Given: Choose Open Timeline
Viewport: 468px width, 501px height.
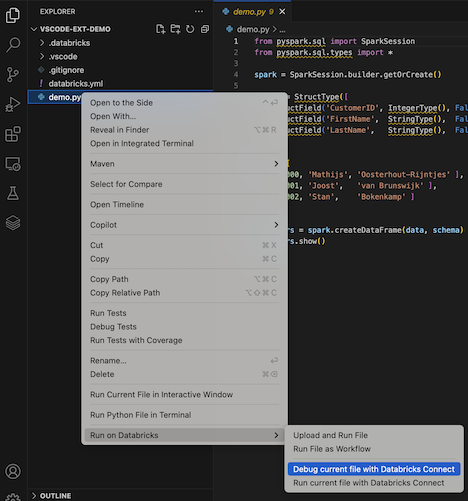Looking at the screenshot, I should [x=184, y=205].
